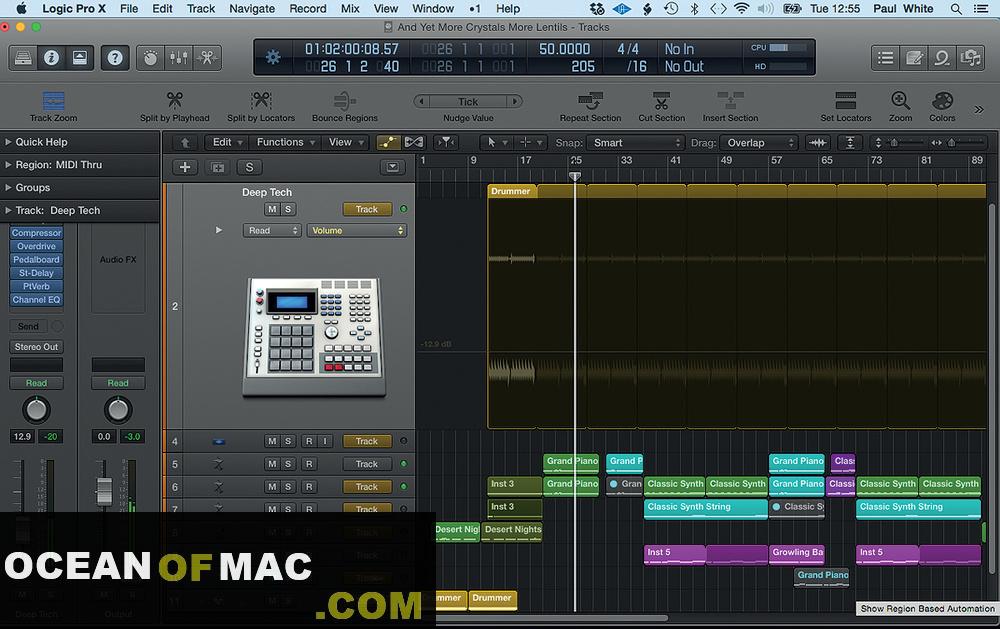Click Deep Tech Track automation button
This screenshot has width=1000, height=629.
coord(367,209)
